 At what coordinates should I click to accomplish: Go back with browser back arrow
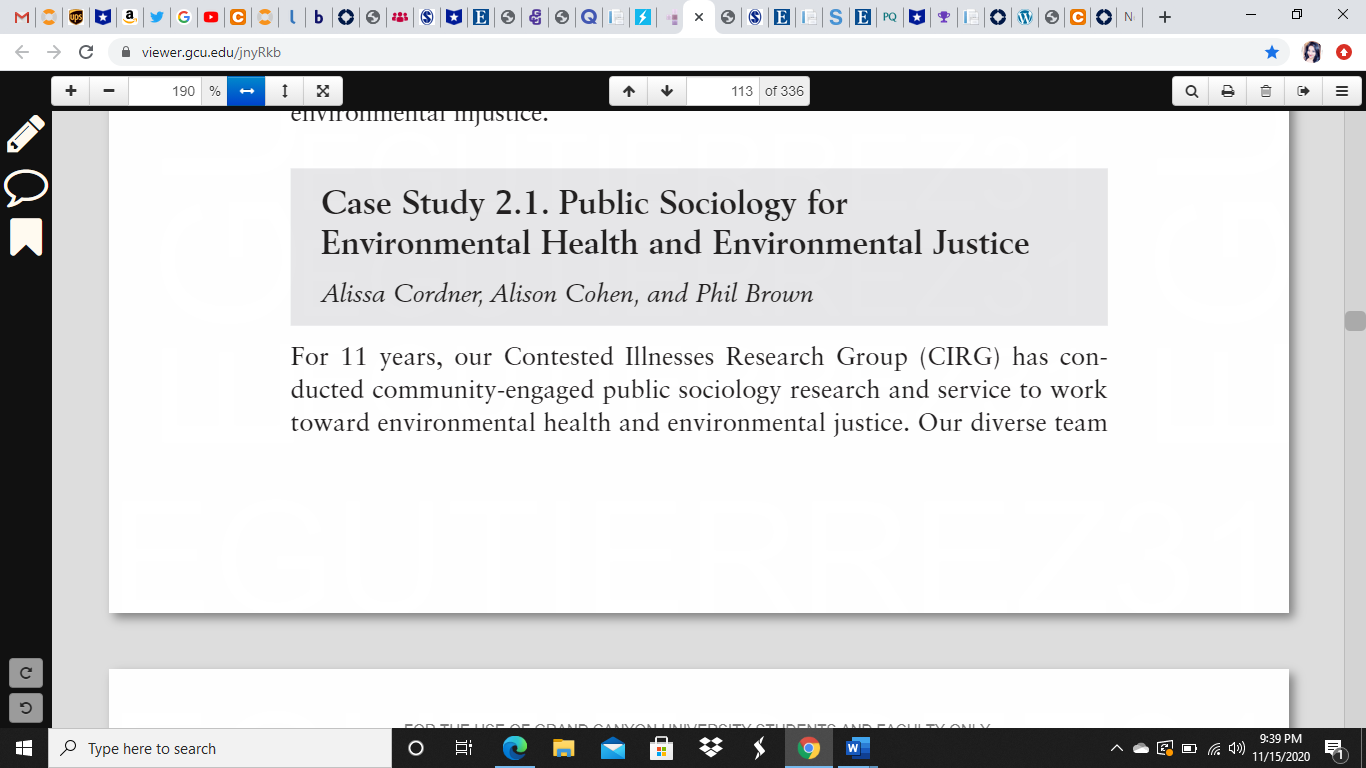click(x=22, y=52)
